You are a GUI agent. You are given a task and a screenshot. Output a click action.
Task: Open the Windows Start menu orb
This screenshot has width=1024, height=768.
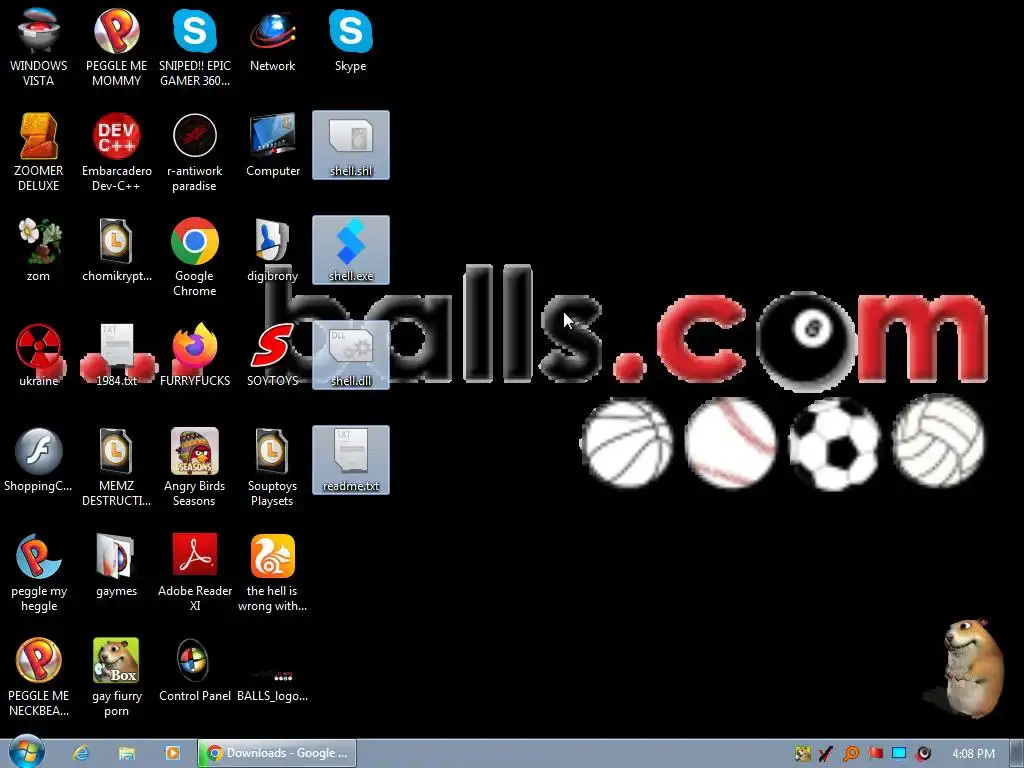(26, 752)
